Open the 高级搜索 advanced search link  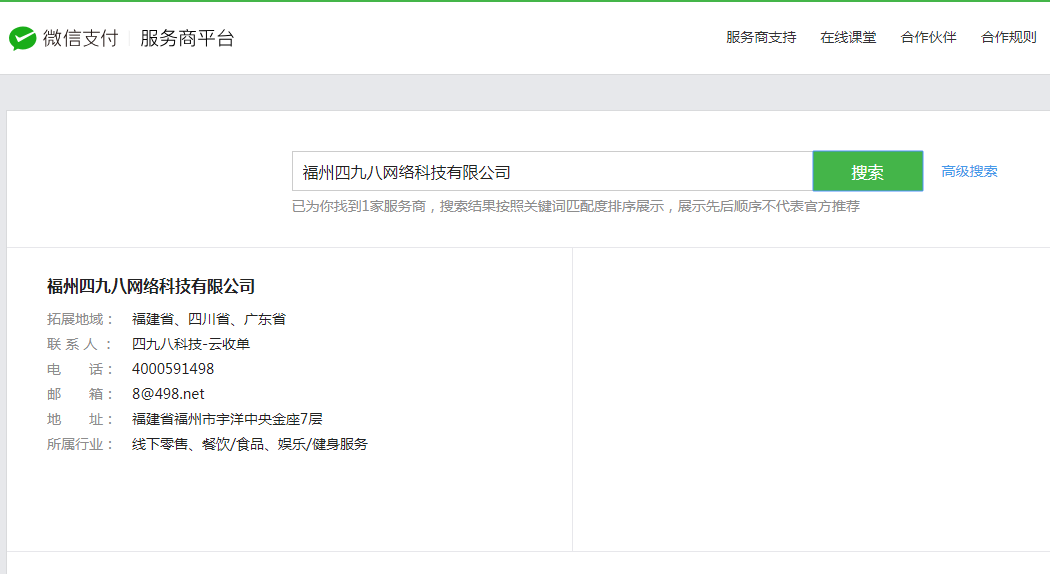[969, 171]
